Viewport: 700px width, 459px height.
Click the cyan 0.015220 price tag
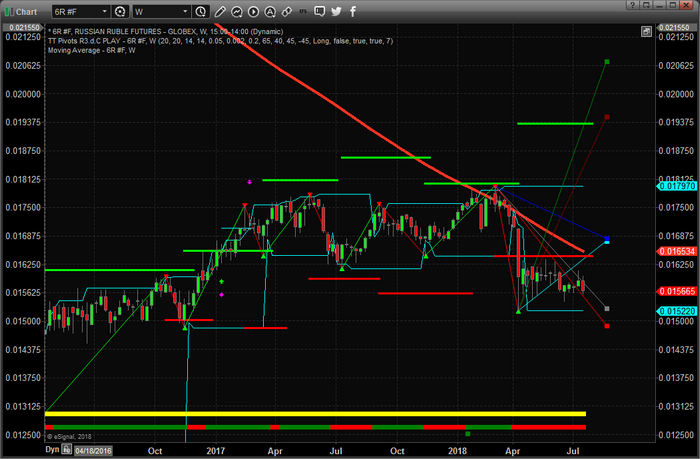tap(677, 311)
